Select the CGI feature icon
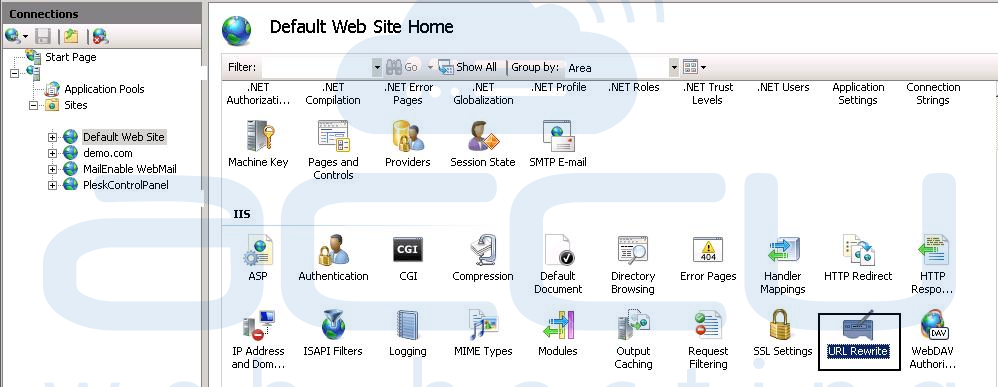The width and height of the screenshot is (998, 387). coord(407,250)
